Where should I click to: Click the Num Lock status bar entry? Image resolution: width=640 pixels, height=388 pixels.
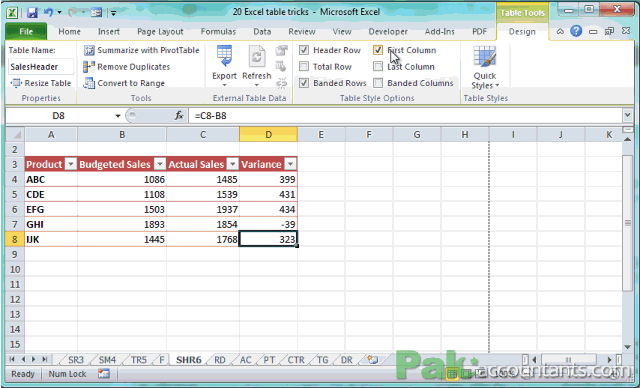click(x=67, y=374)
